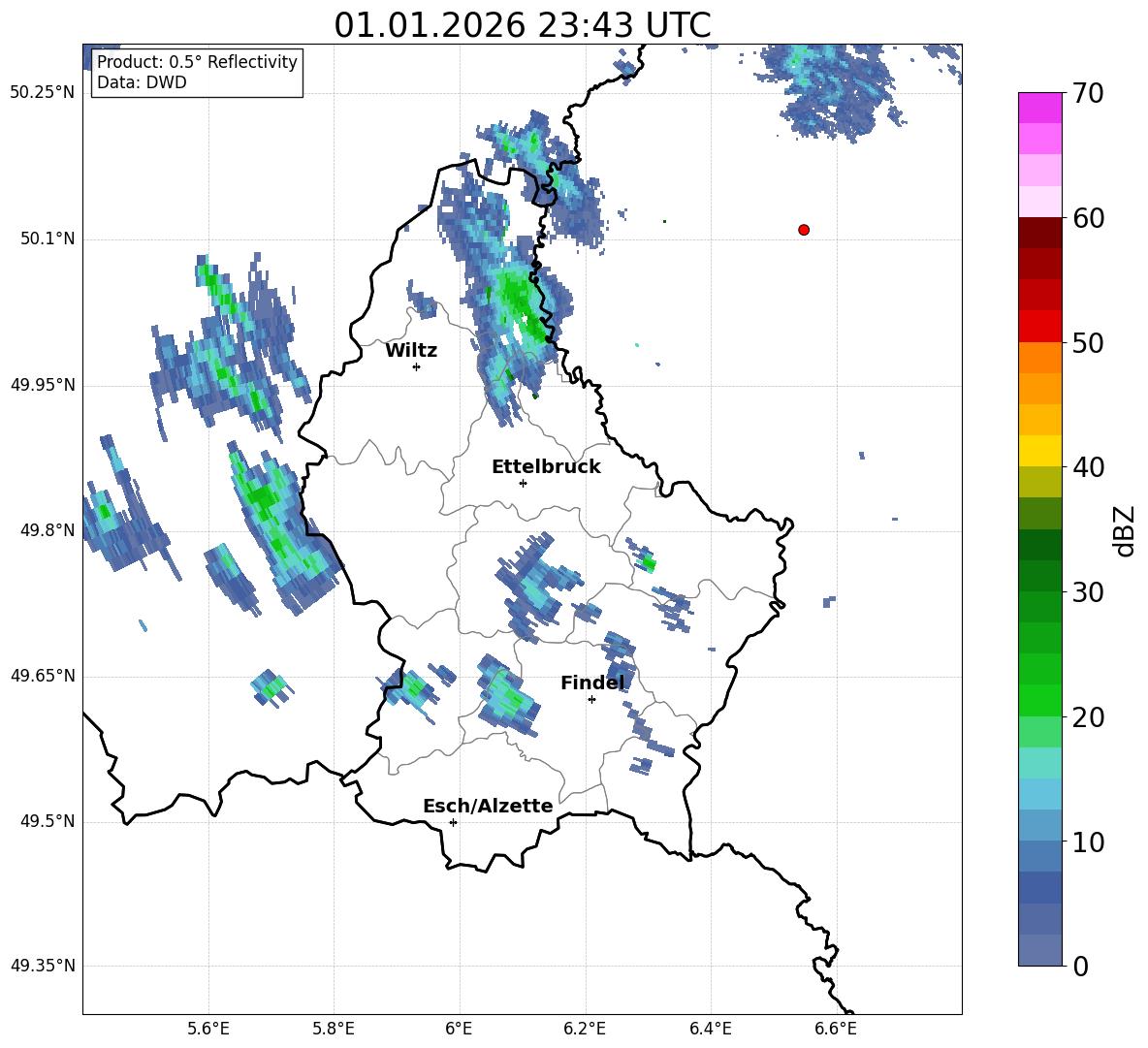Pick the magenta swatch at top of colorbar

[x=1039, y=108]
